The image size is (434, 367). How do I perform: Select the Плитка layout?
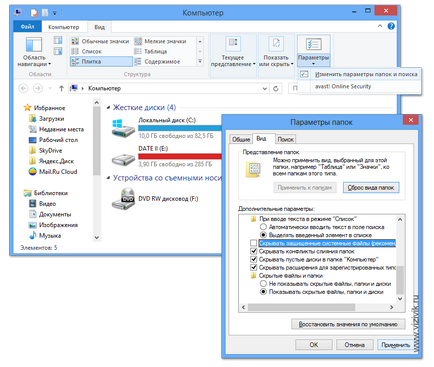101,61
